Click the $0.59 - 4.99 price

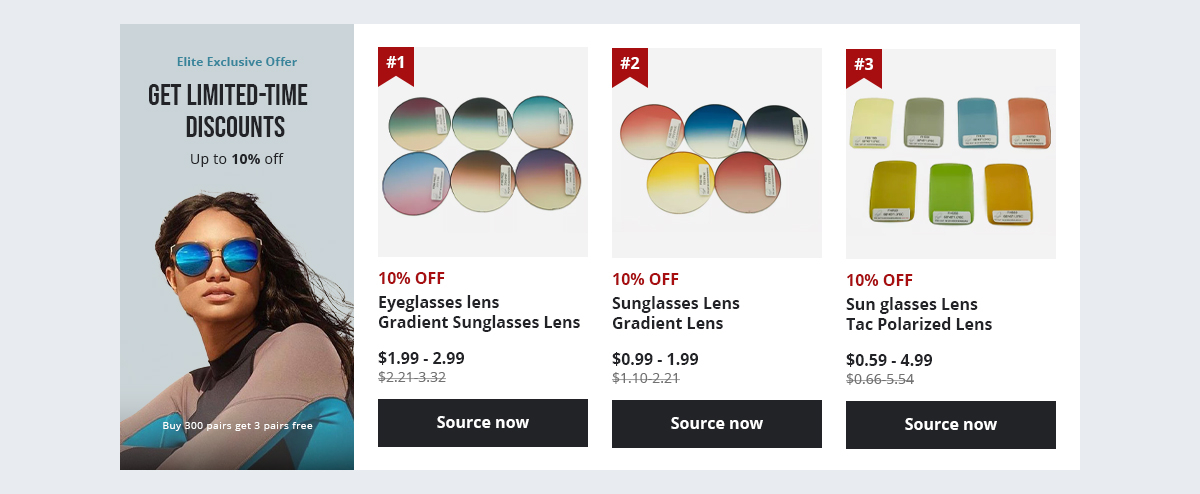click(889, 360)
